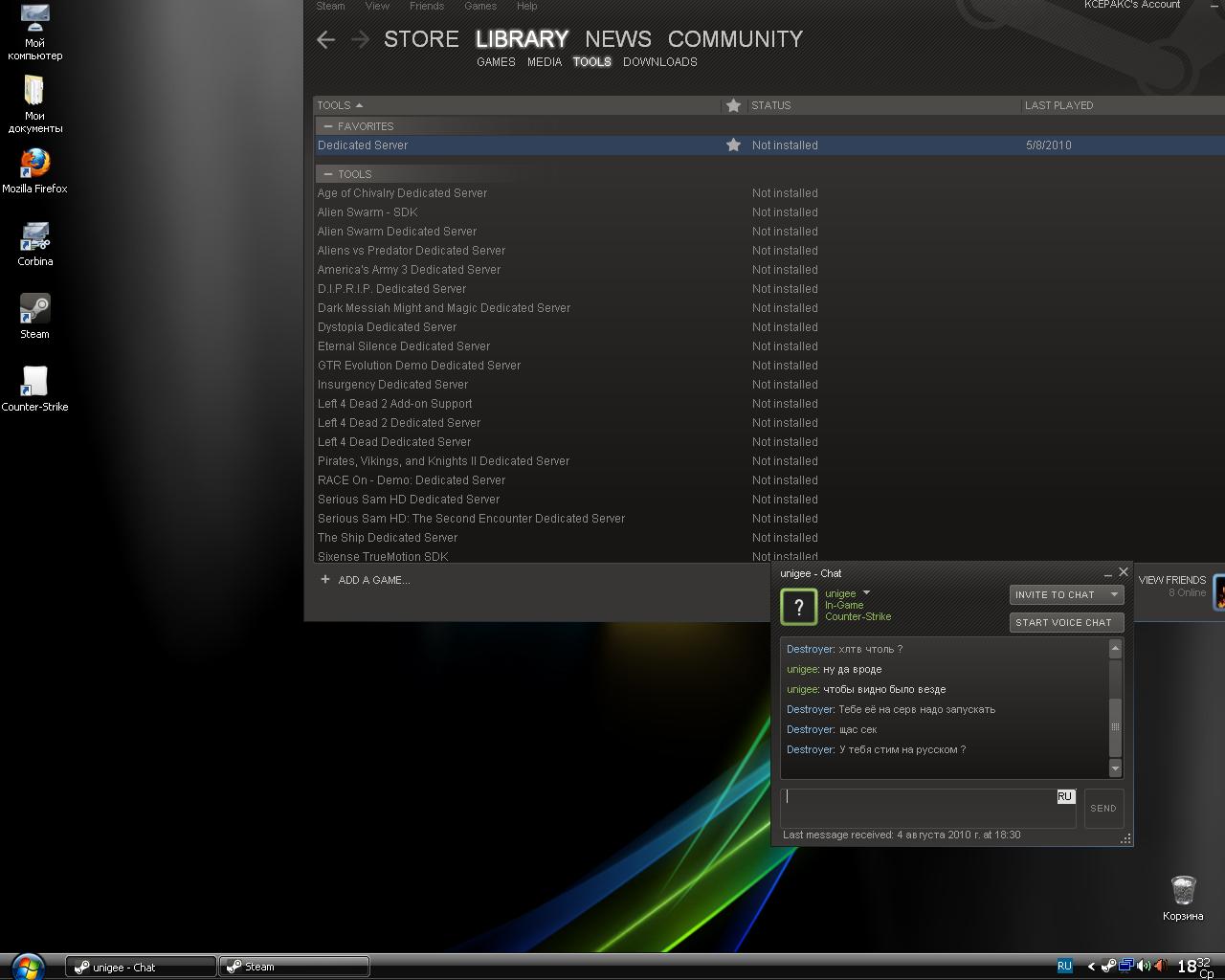1225x980 pixels.
Task: Toggle favorite star on Dedicated Server row
Action: tap(733, 145)
